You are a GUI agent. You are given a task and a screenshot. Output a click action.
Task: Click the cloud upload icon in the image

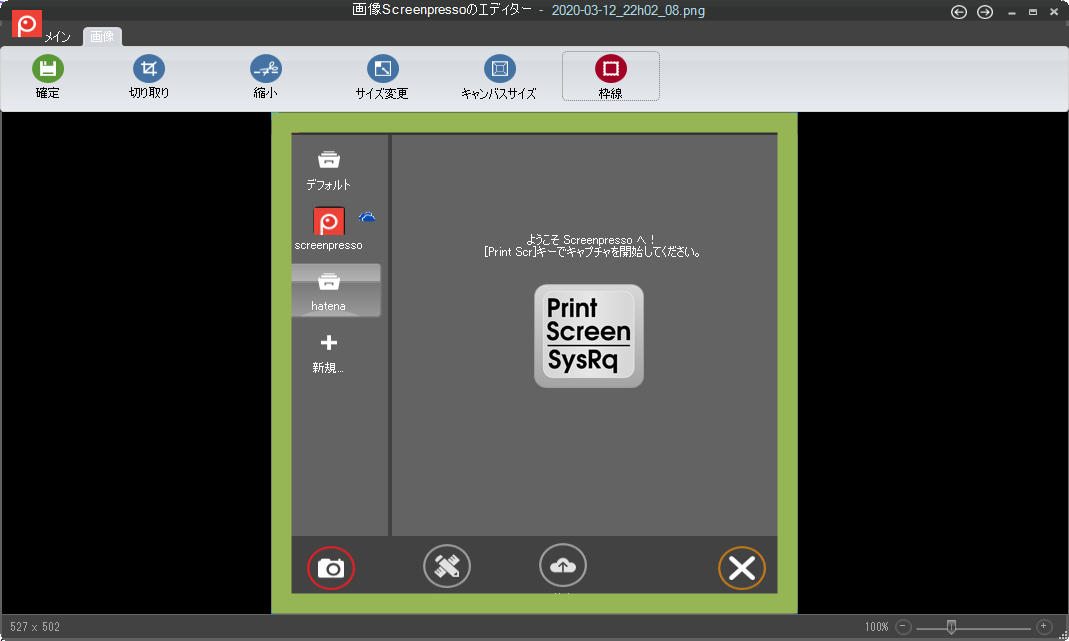[x=562, y=565]
